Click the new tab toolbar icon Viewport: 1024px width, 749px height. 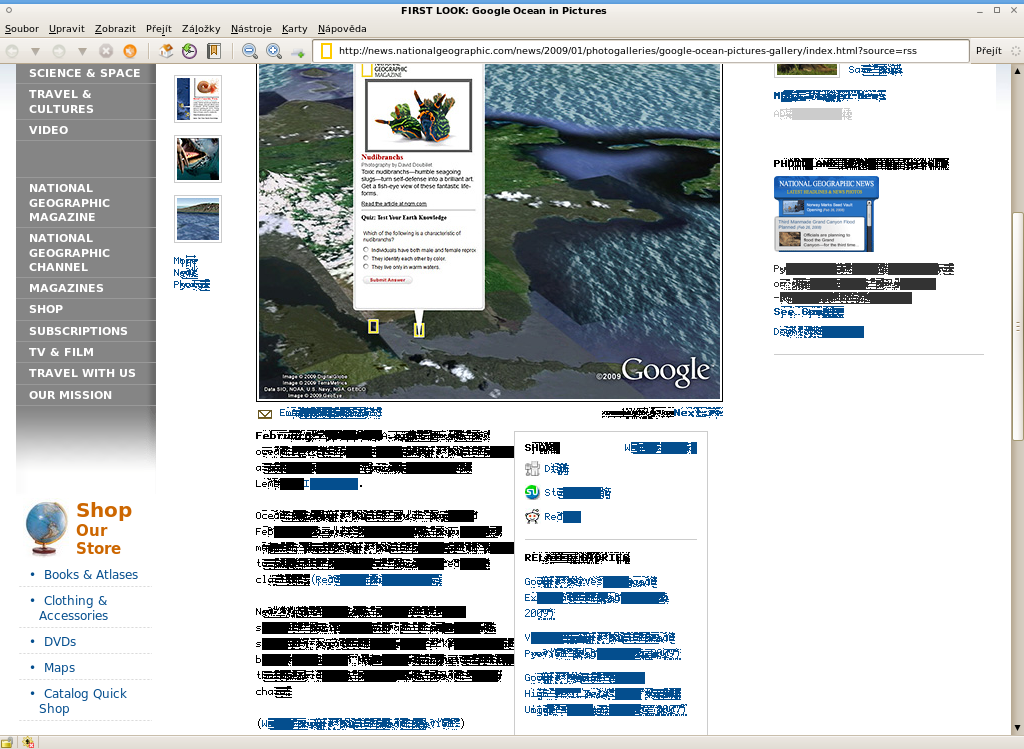point(297,52)
